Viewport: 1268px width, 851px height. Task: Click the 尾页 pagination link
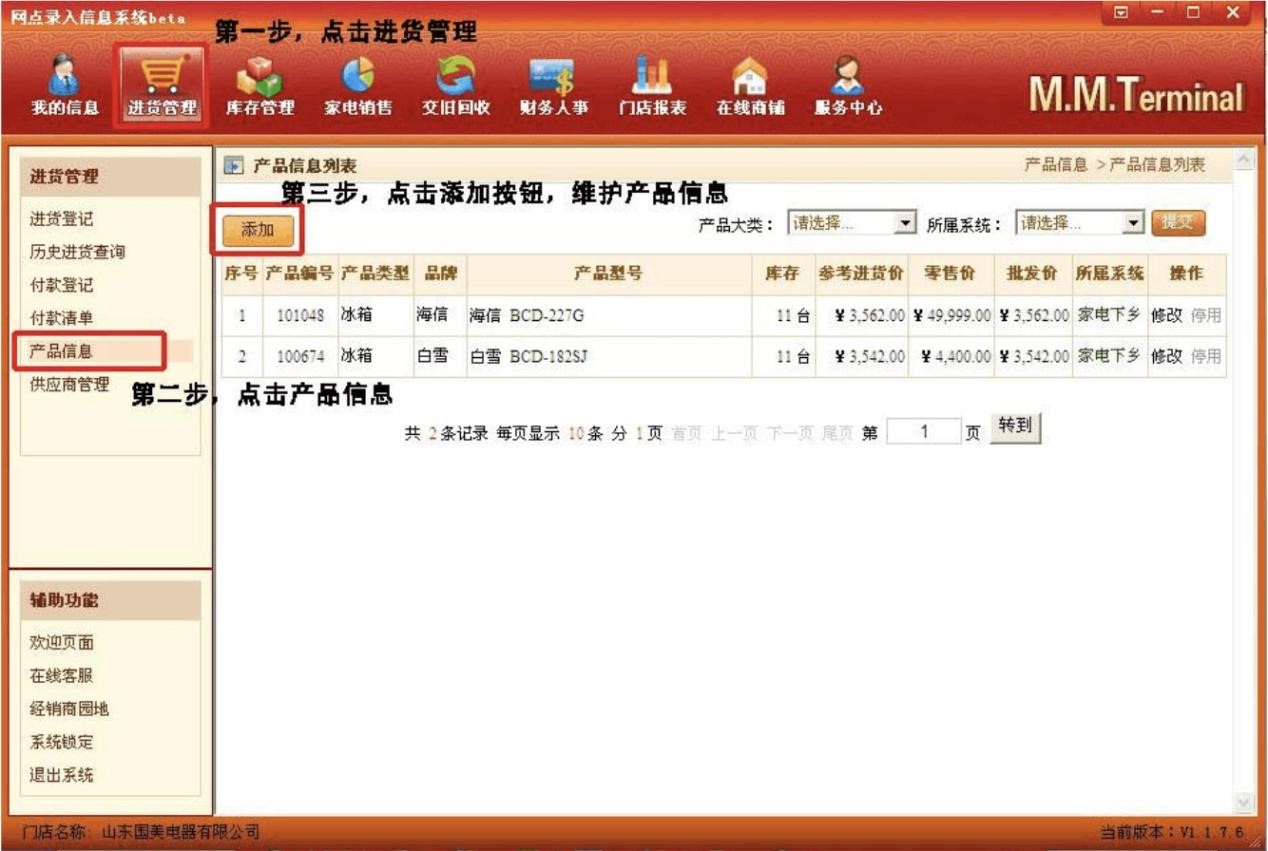838,433
